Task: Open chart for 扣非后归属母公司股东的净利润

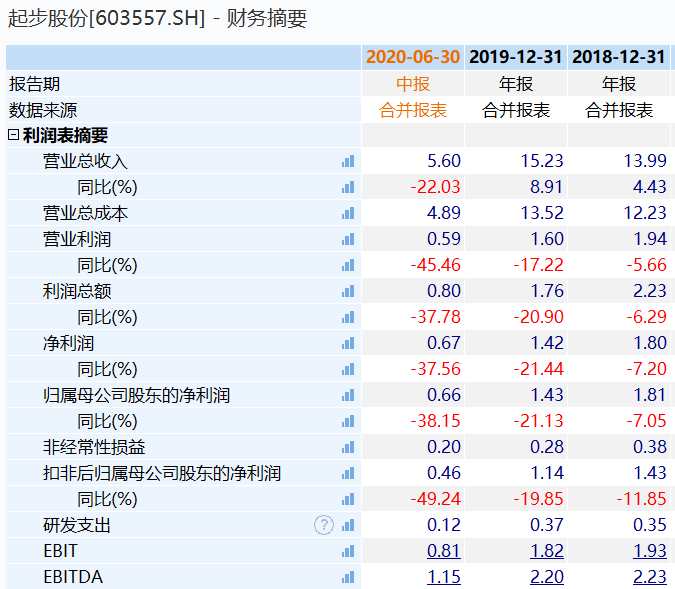Action: tap(348, 473)
